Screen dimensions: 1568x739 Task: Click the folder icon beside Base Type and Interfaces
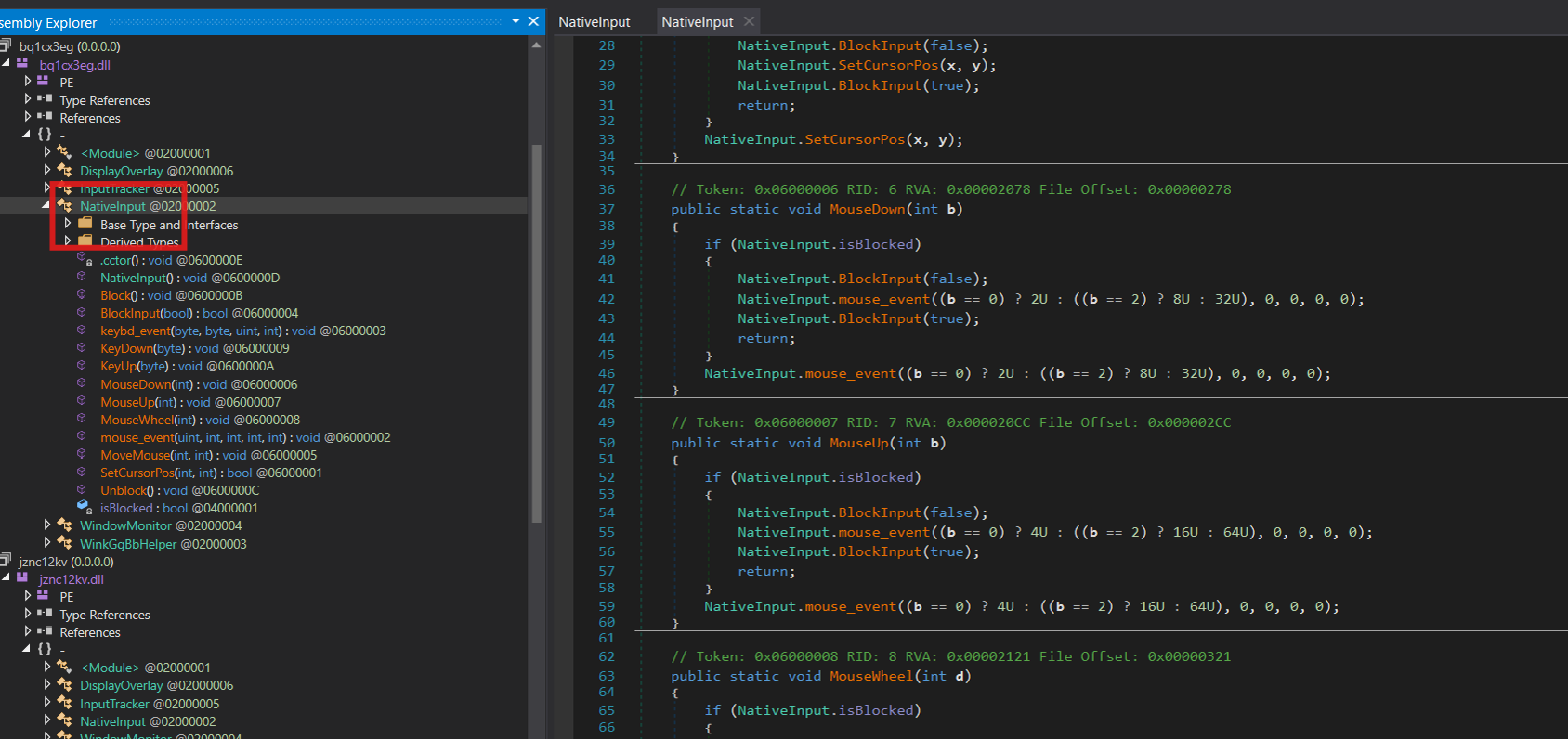pyautogui.click(x=85, y=224)
